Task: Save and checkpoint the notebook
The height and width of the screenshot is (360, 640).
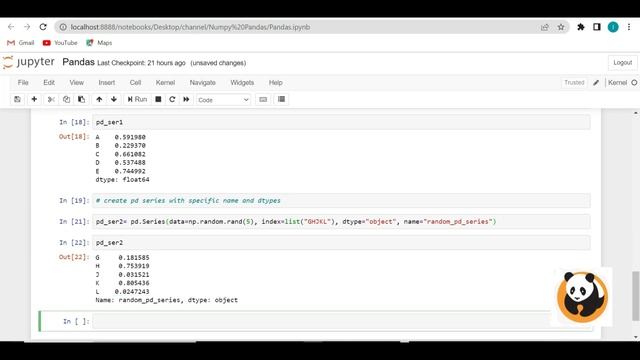Action: coord(17,99)
